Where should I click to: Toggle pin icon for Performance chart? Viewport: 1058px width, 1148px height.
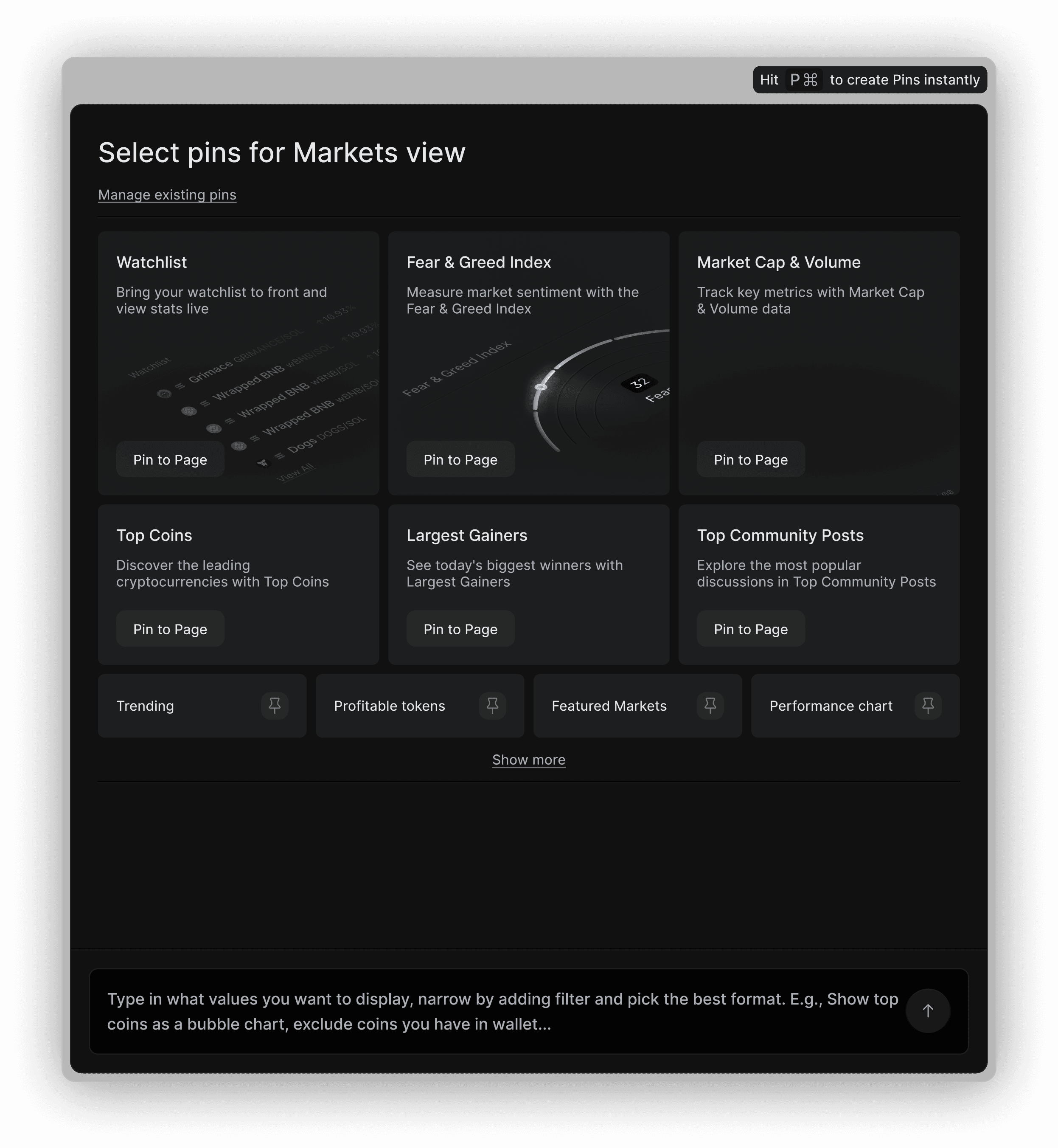927,705
